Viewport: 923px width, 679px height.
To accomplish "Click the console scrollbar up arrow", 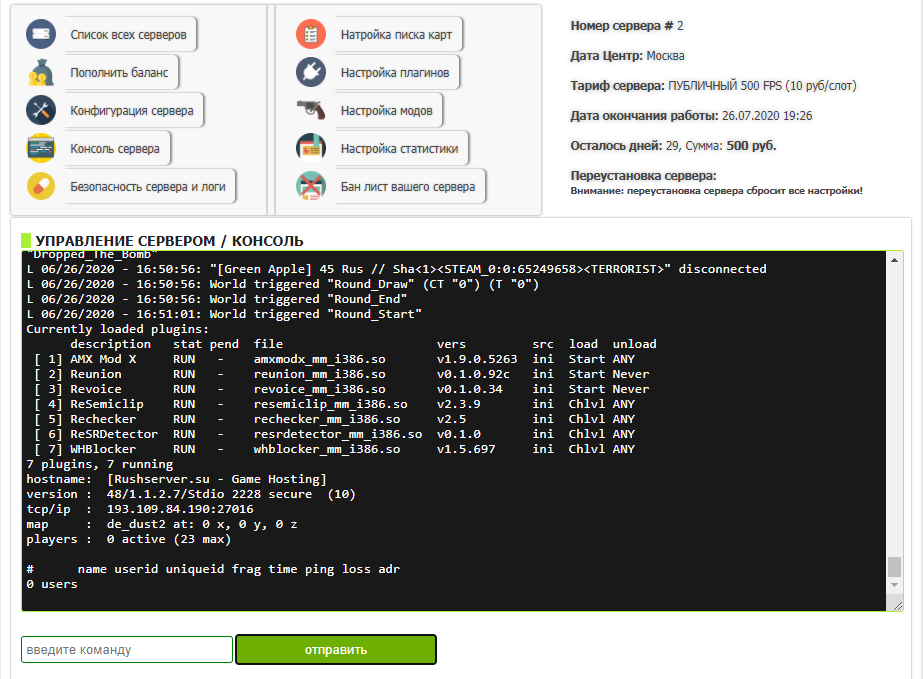I will 894,260.
